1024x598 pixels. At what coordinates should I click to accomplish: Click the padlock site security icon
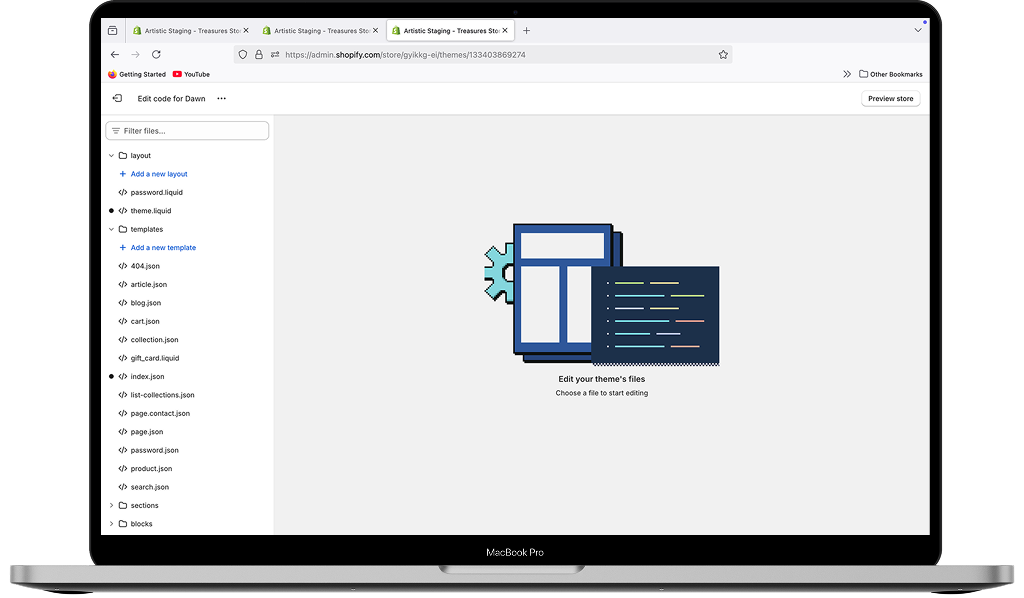(x=259, y=55)
